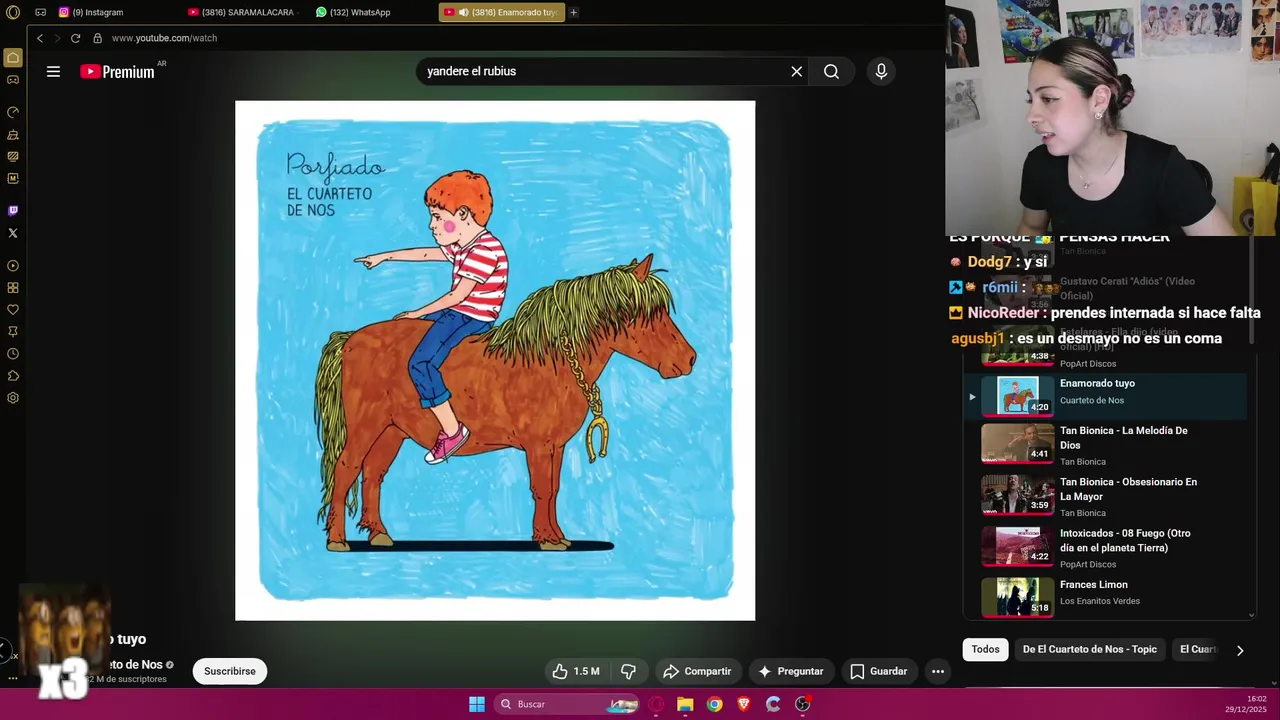This screenshot has height=720, width=1280.
Task: Select the Todos filter chip
Action: click(985, 649)
